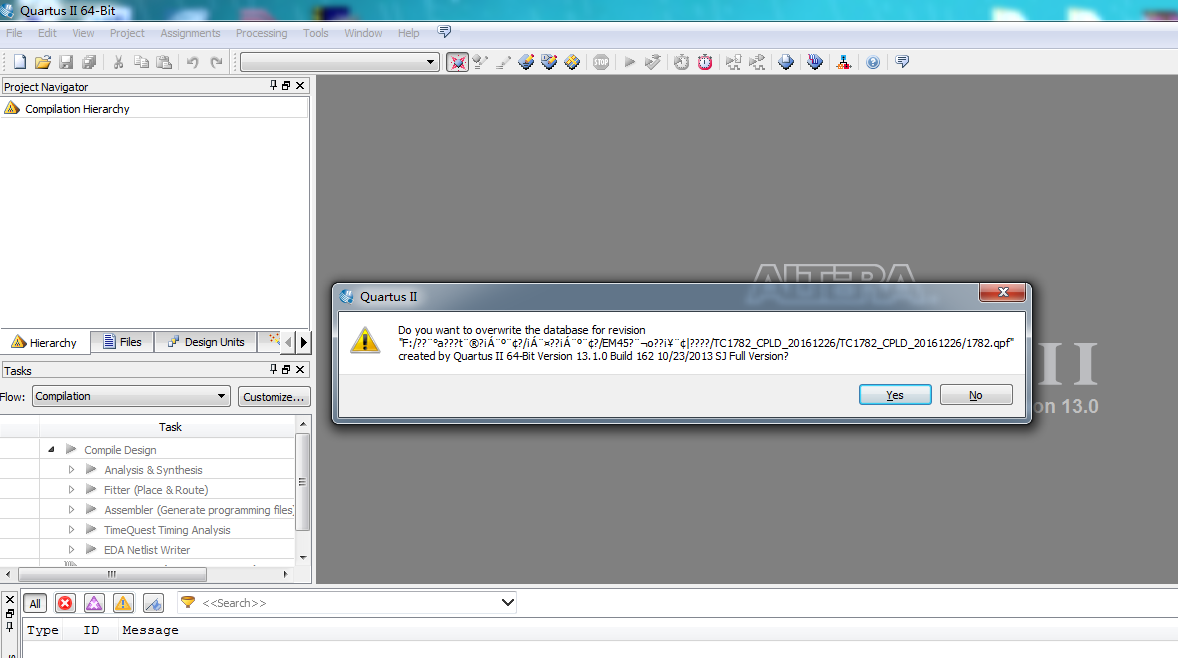This screenshot has height=658, width=1178.
Task: Click the Help question-mark icon
Action: [873, 62]
